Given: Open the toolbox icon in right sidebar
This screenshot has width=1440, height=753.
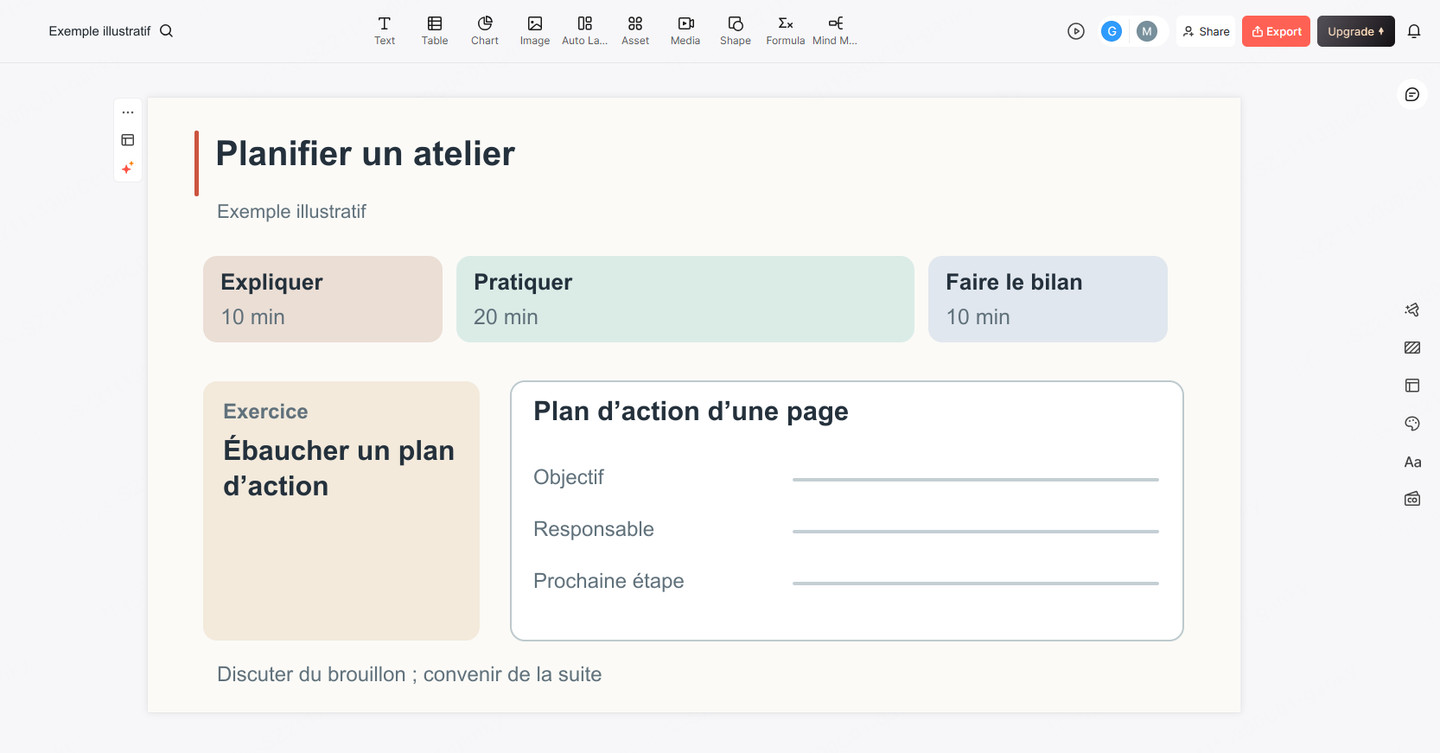Looking at the screenshot, I should 1412,499.
